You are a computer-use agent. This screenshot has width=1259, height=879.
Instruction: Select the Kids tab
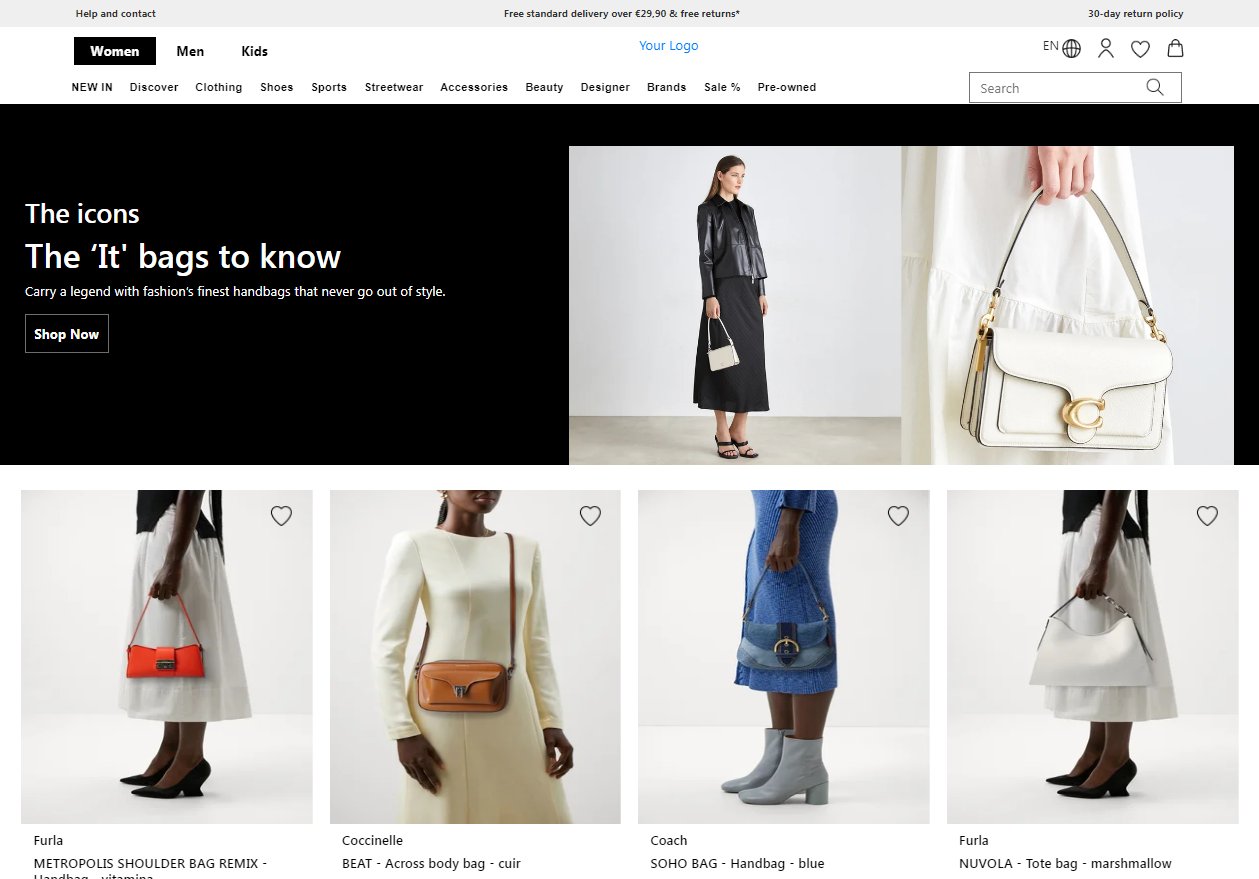pos(254,51)
